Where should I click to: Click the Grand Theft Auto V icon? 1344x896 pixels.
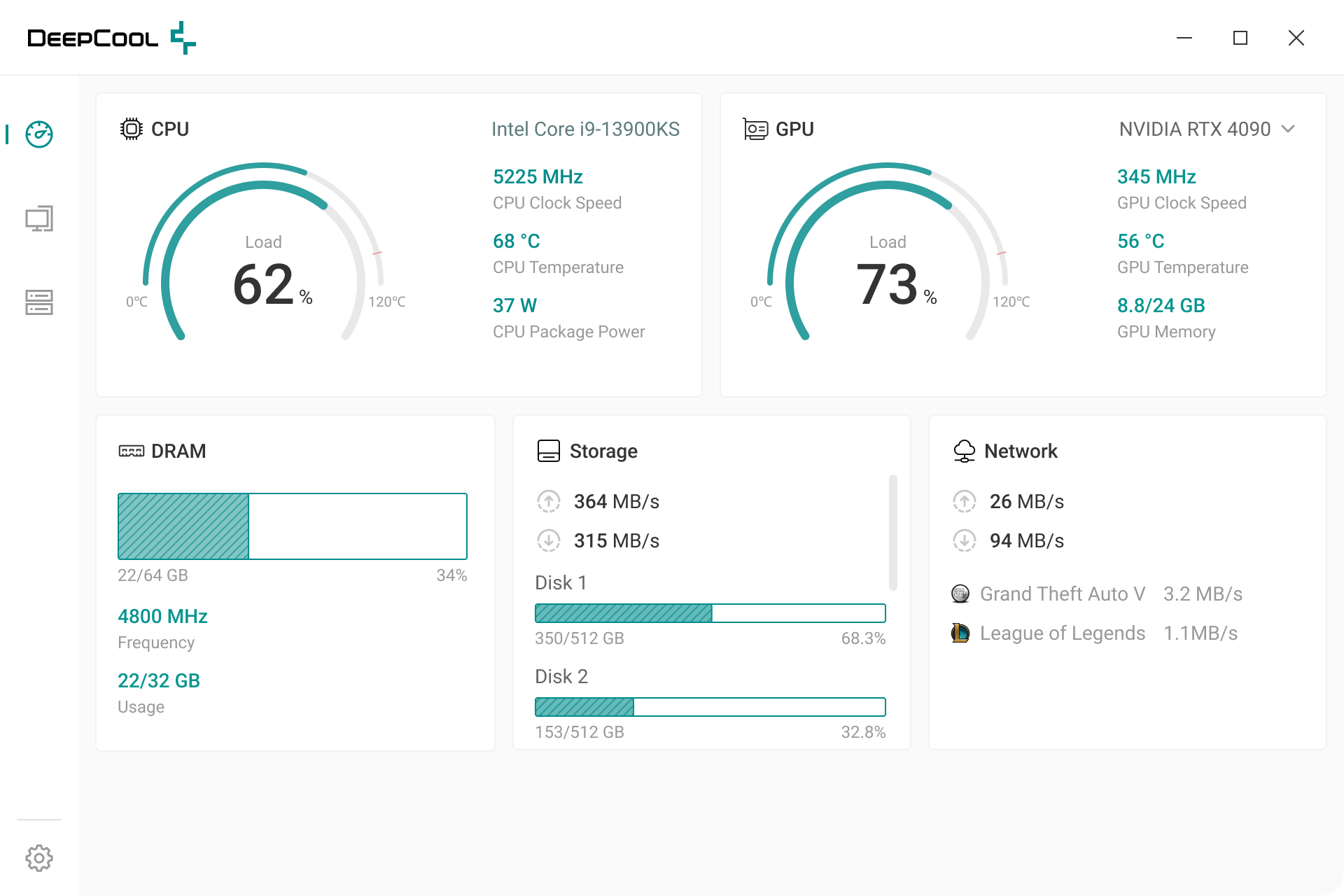[960, 594]
